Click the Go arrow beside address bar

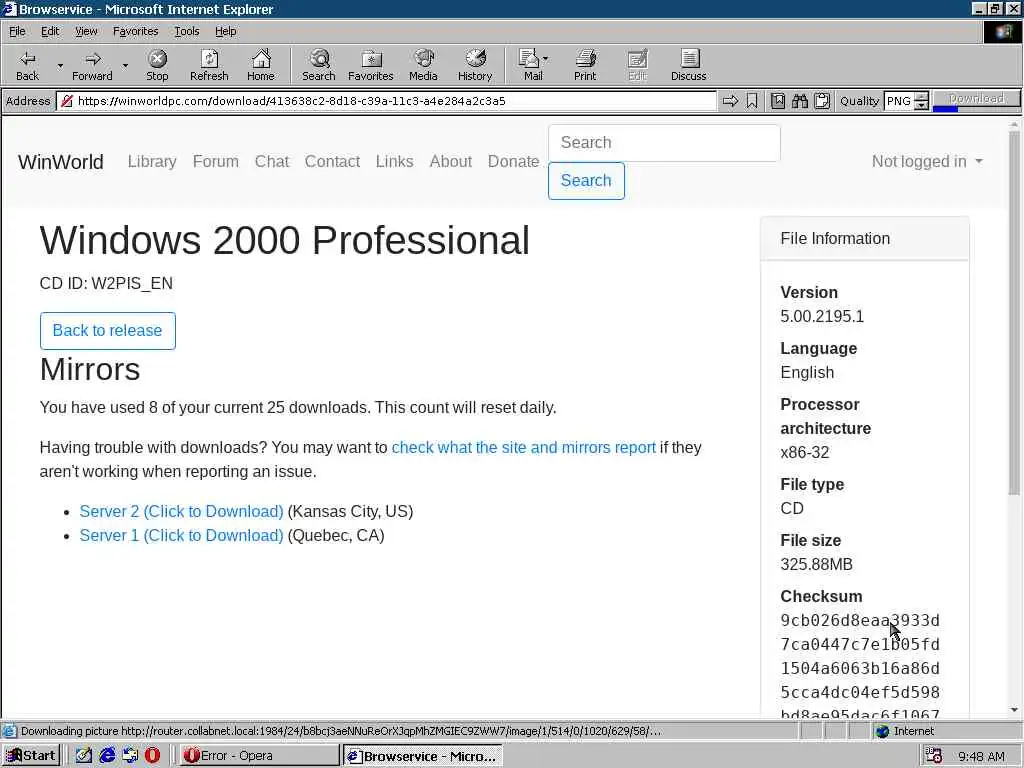coord(730,101)
